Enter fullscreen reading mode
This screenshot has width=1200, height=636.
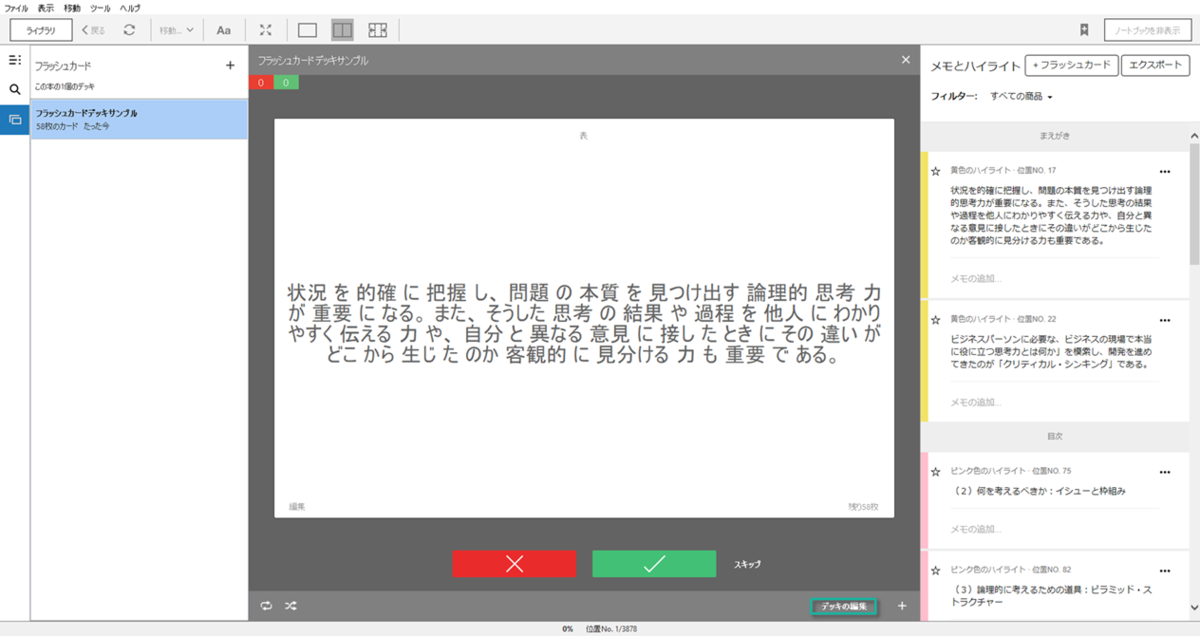click(264, 29)
